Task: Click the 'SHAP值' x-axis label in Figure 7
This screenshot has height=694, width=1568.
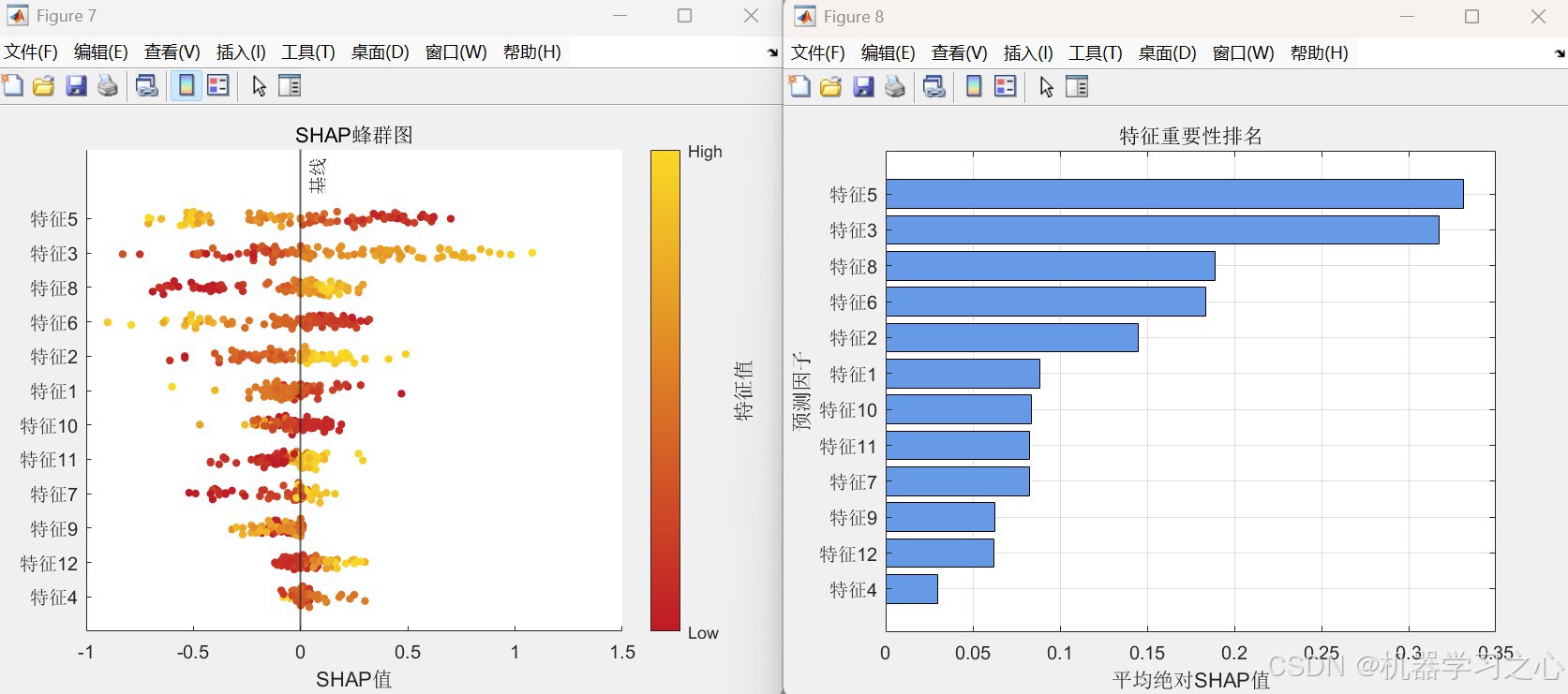Action: [354, 679]
